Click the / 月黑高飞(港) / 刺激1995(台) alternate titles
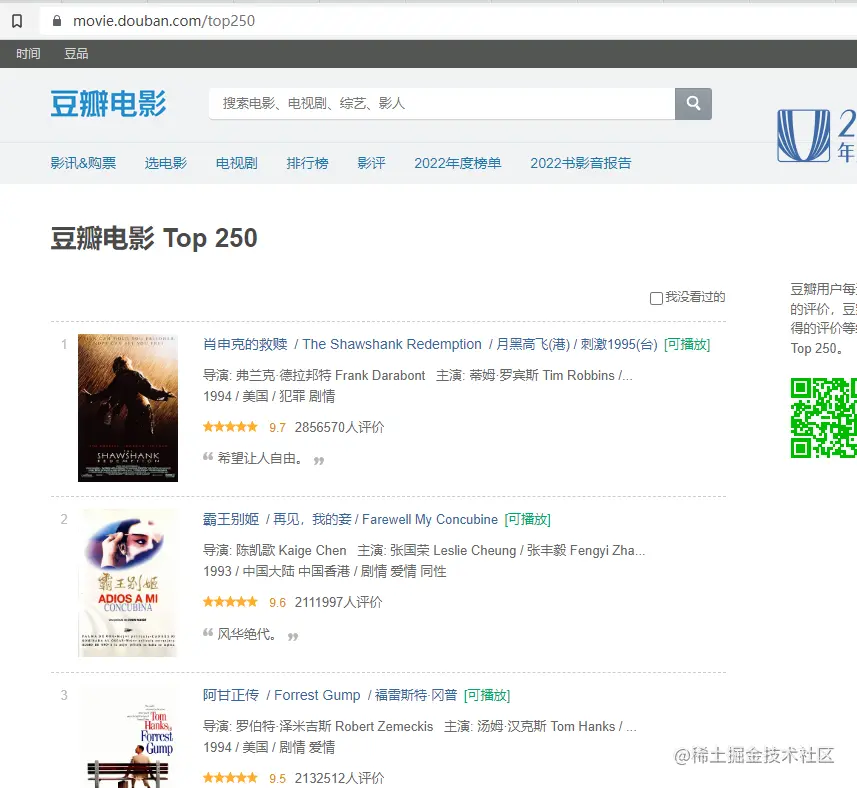This screenshot has height=788, width=857. click(x=573, y=344)
